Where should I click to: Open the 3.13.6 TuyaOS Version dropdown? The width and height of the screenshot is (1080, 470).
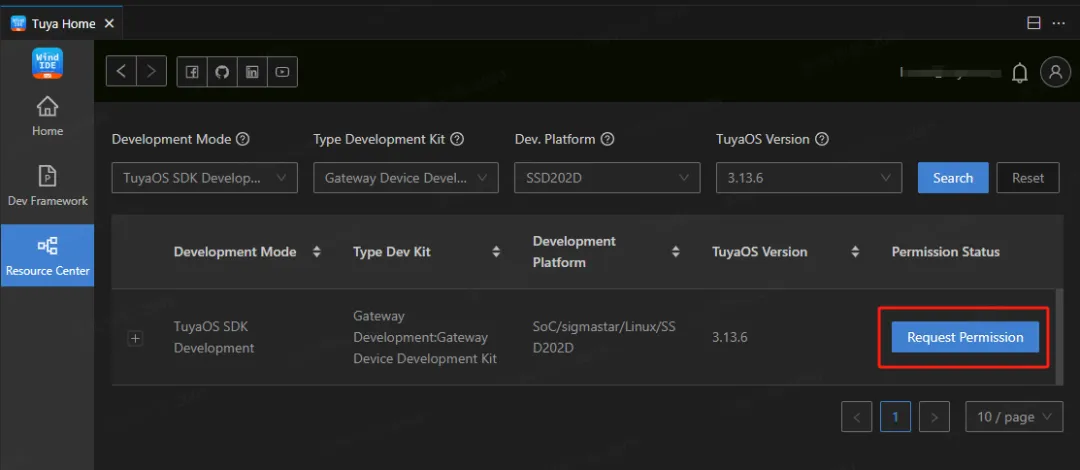click(x=809, y=178)
